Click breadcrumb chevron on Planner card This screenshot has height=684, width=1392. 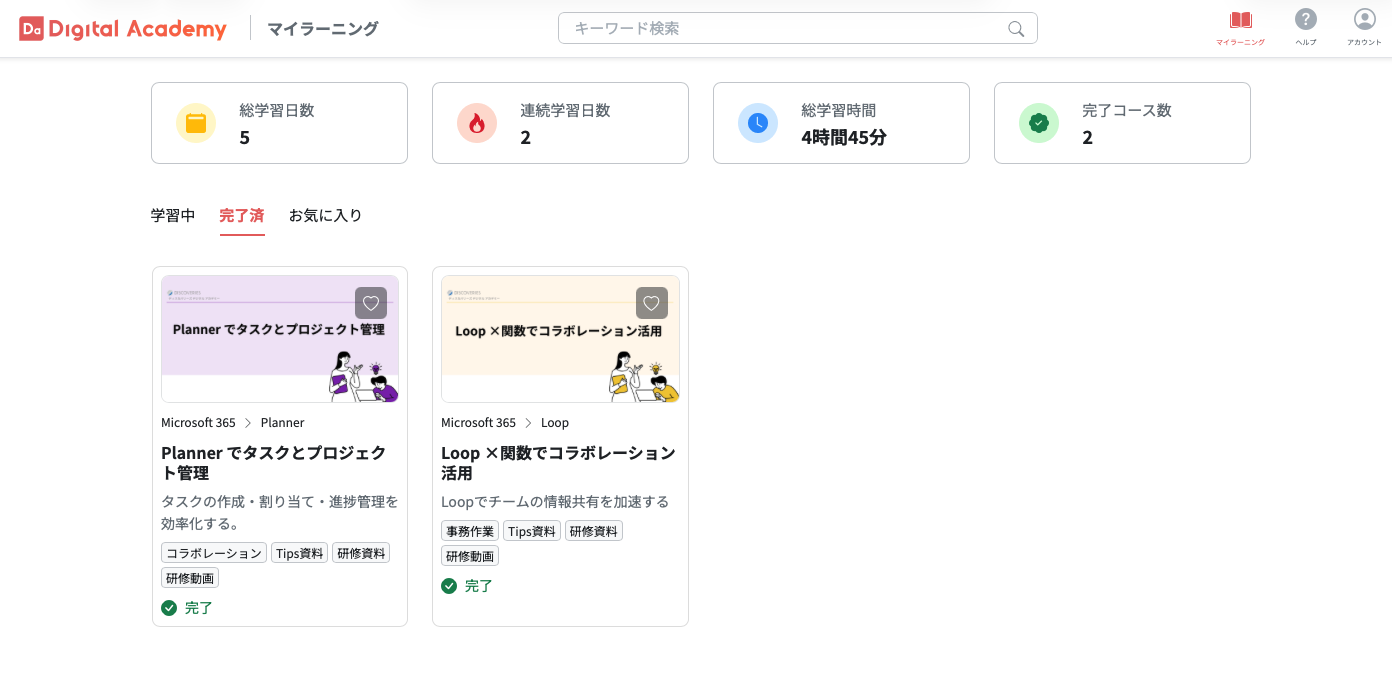tap(248, 423)
